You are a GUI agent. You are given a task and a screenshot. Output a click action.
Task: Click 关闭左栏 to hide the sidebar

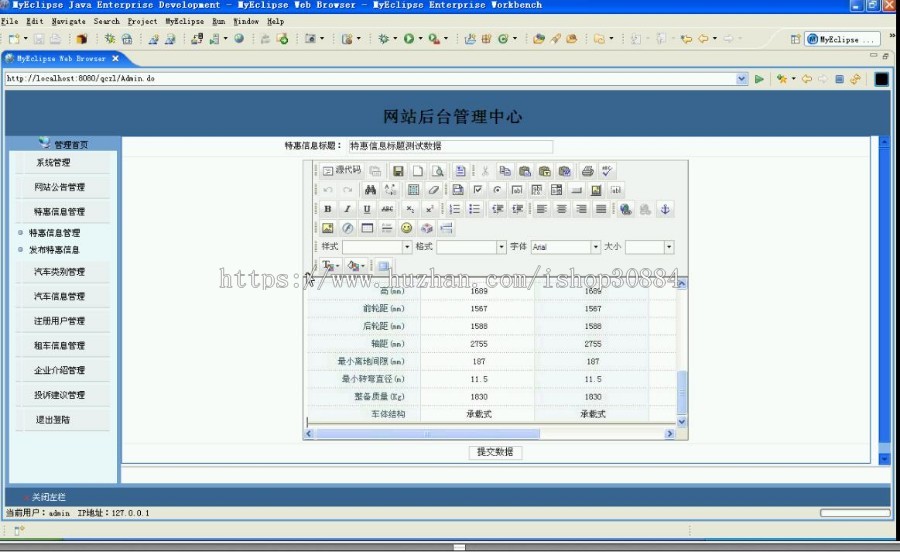coord(48,497)
